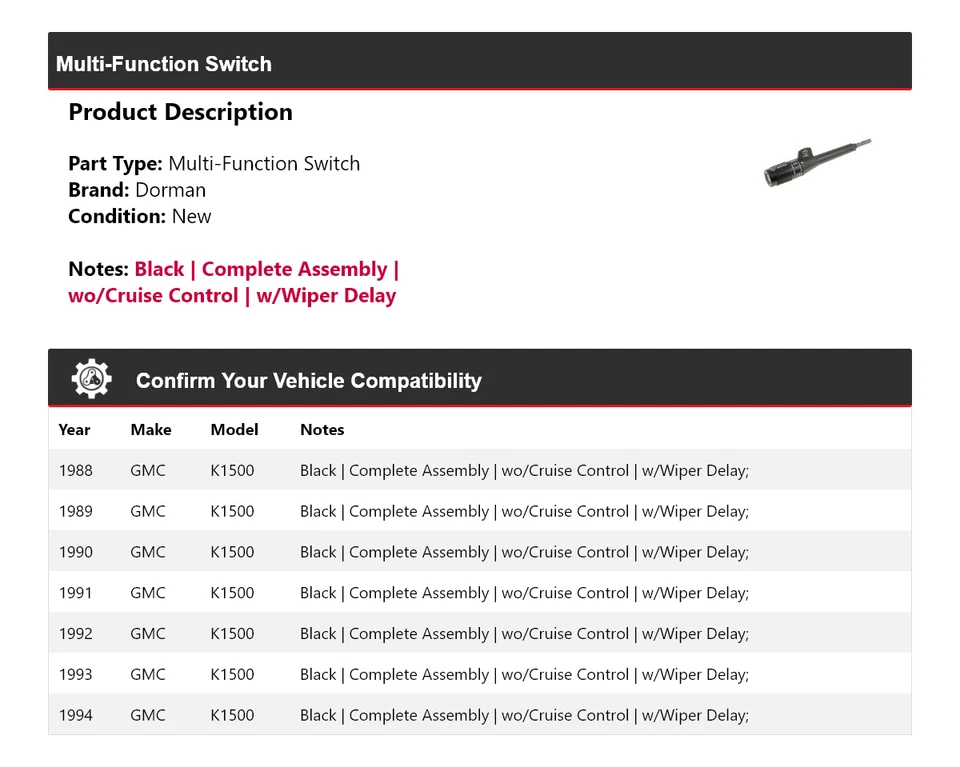Click the Notes column header in the table
960x767 pixels.
[x=322, y=430]
